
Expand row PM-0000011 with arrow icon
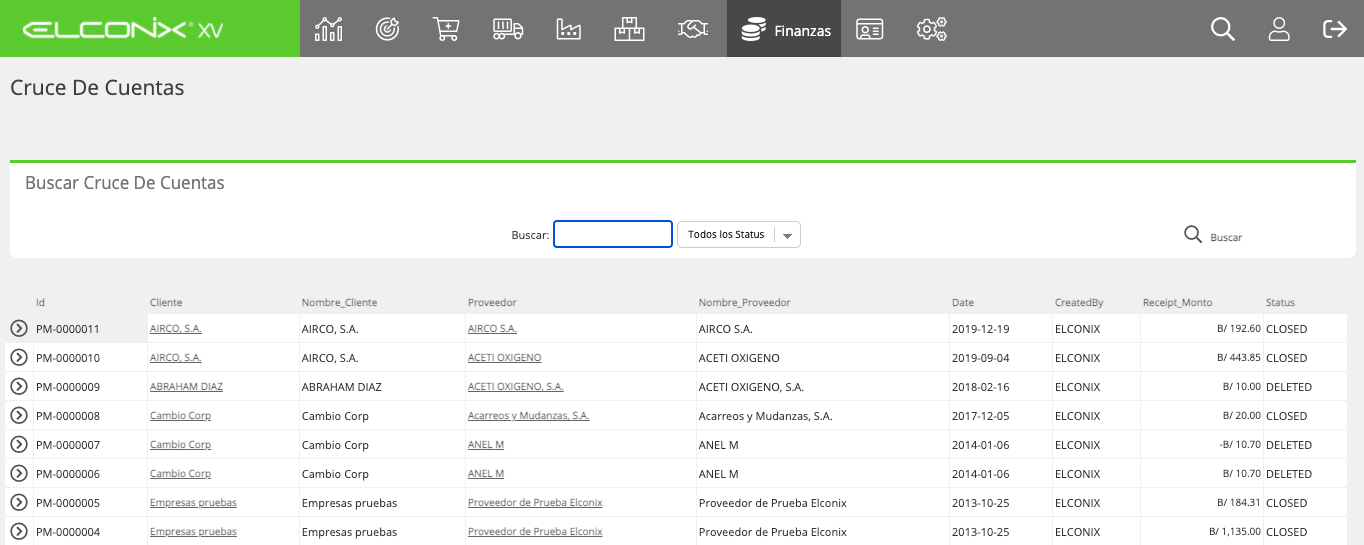[x=19, y=328]
